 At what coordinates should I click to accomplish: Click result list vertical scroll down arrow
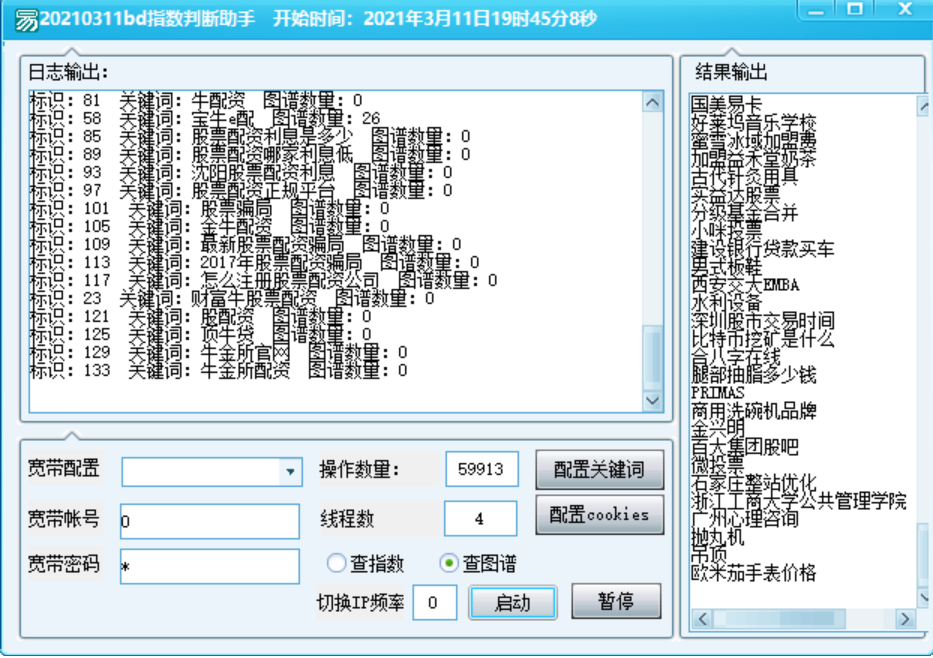[924, 597]
